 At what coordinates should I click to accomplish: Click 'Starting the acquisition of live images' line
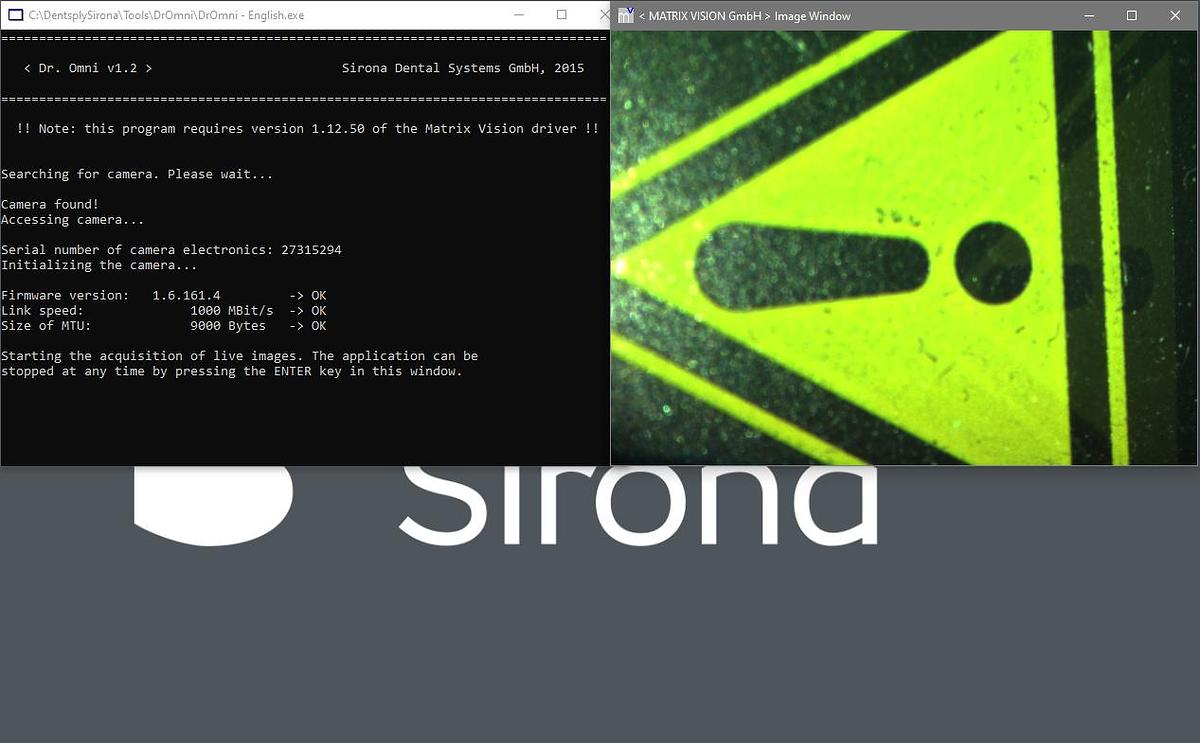[x=240, y=356]
